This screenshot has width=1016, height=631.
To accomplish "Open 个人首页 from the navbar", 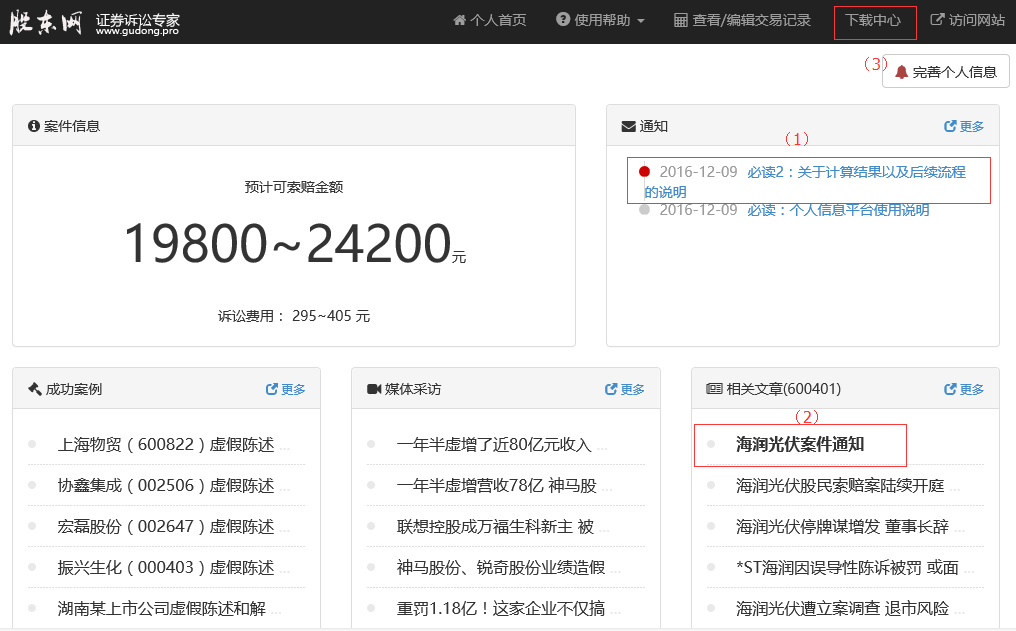I will pos(489,20).
